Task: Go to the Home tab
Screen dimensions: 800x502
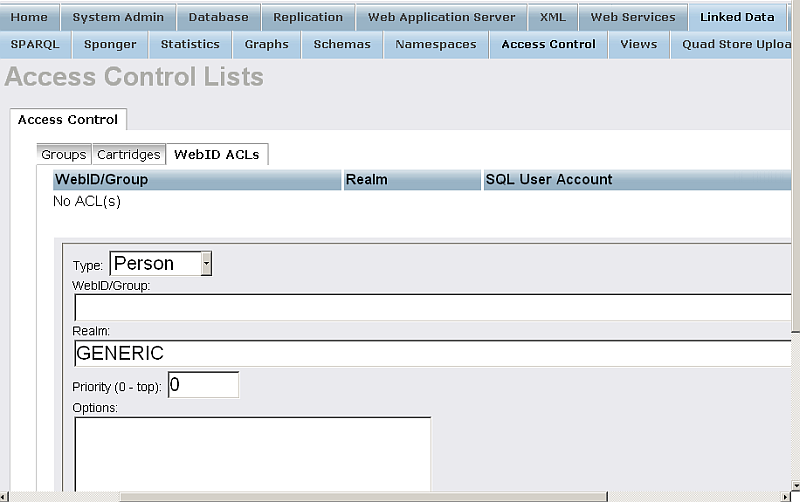Action: (x=29, y=17)
